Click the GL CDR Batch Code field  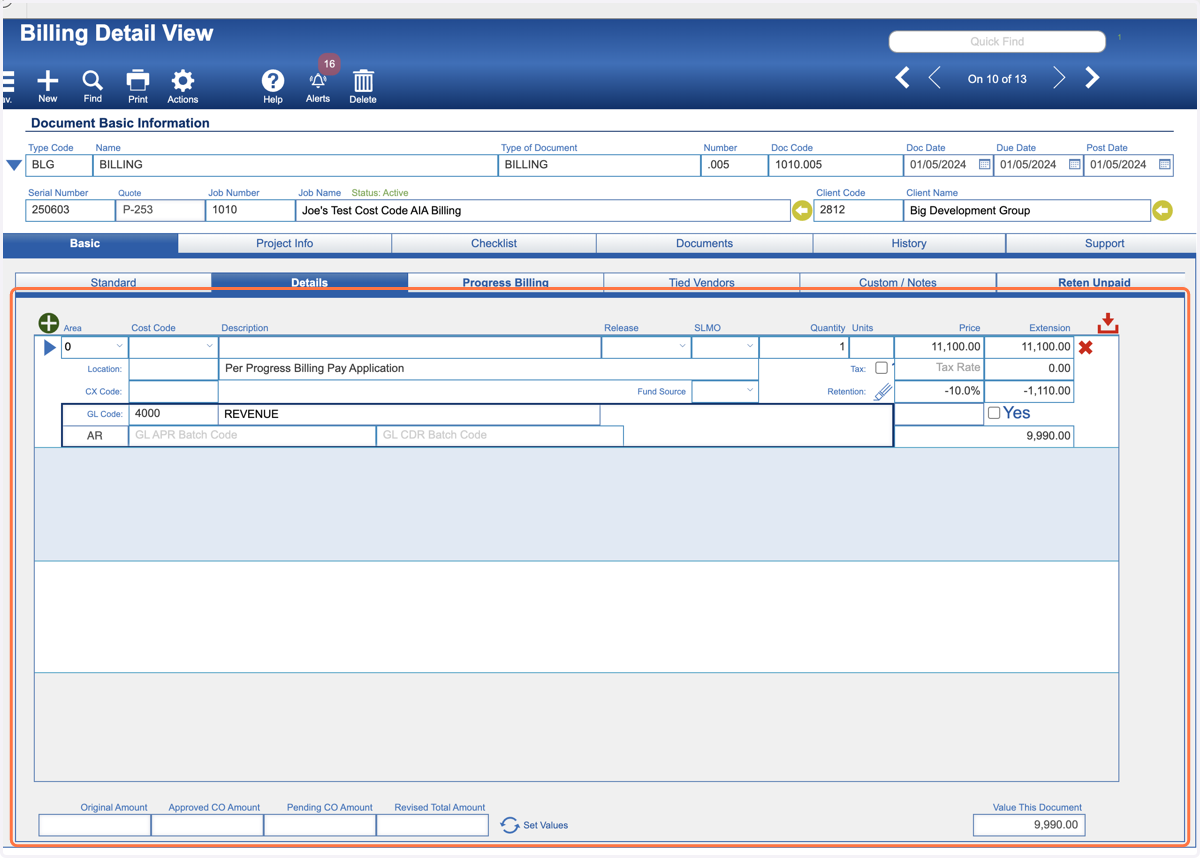pos(499,436)
